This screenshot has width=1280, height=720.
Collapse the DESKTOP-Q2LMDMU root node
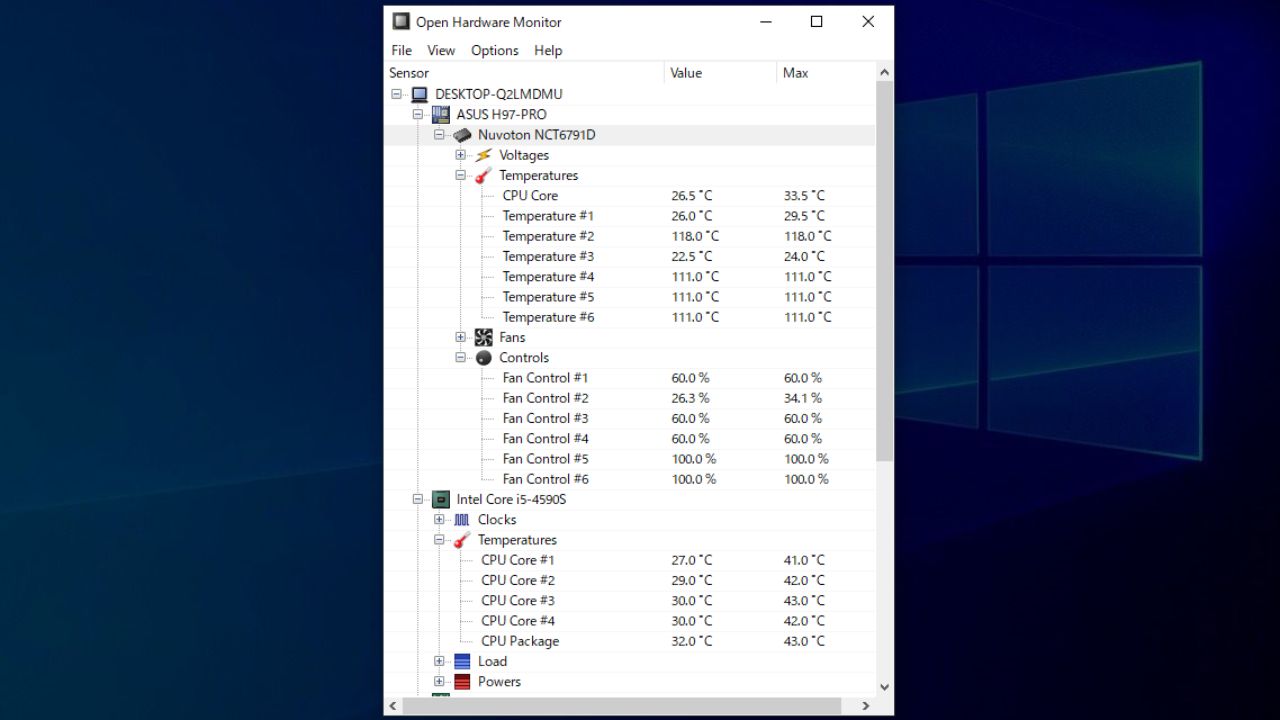(x=397, y=94)
